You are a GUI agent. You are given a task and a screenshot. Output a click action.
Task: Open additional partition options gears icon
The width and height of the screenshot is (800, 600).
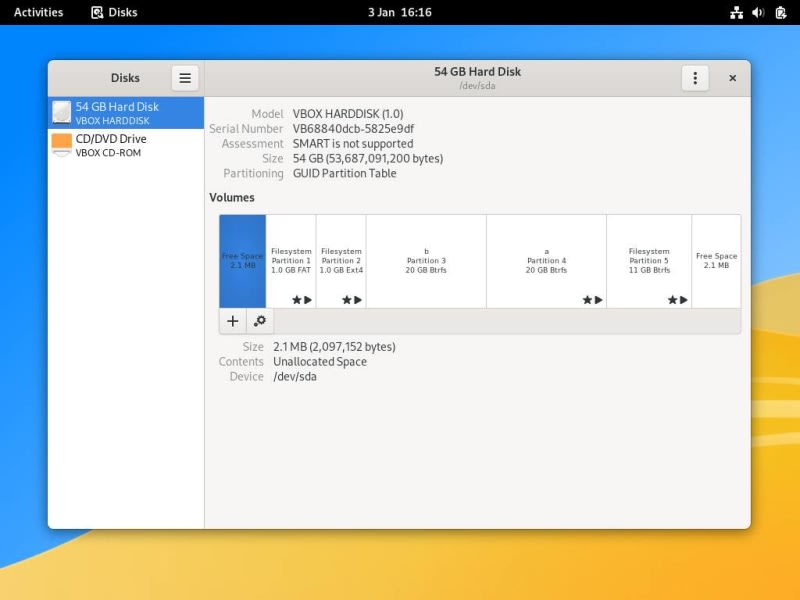[260, 321]
